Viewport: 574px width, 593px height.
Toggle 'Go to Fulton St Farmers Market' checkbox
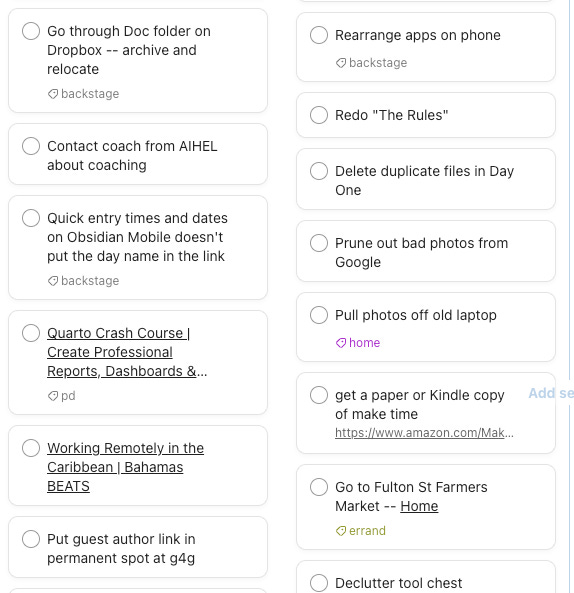[319, 487]
